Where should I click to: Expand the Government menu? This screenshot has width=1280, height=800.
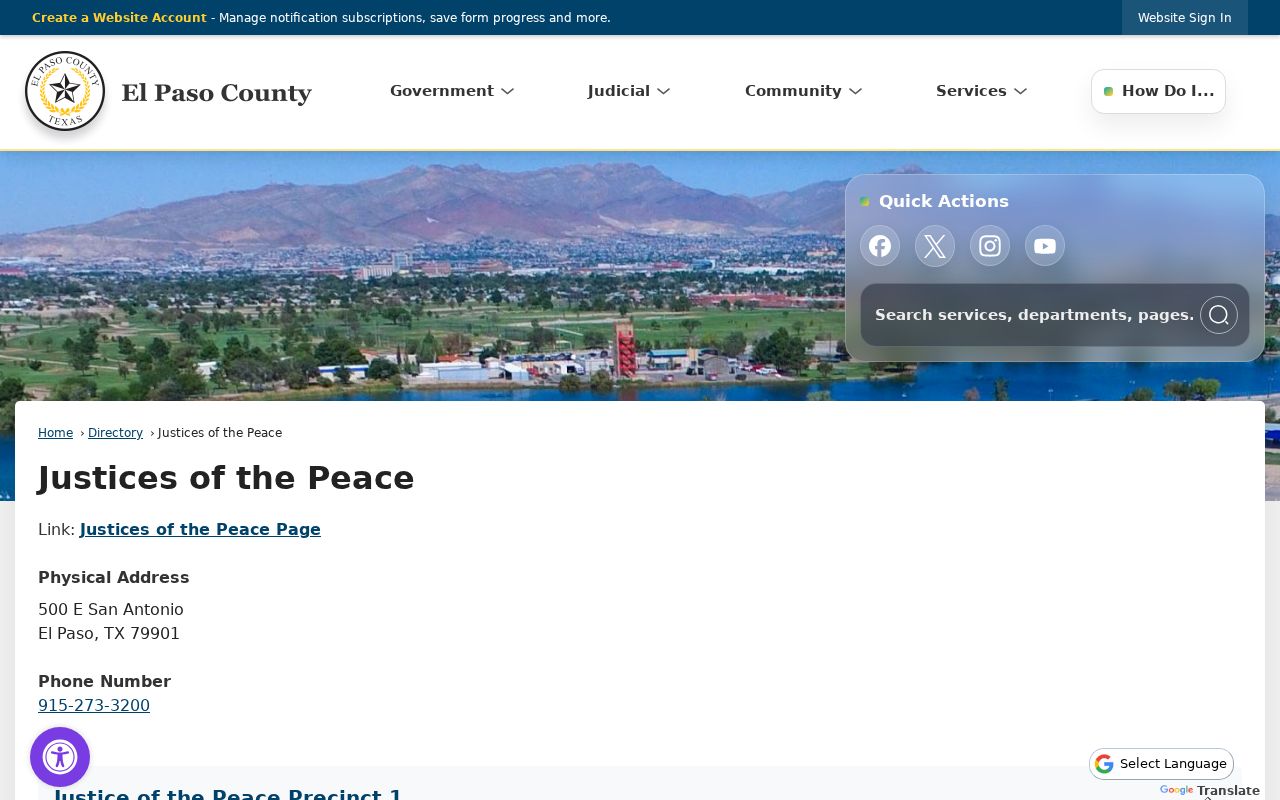(452, 91)
